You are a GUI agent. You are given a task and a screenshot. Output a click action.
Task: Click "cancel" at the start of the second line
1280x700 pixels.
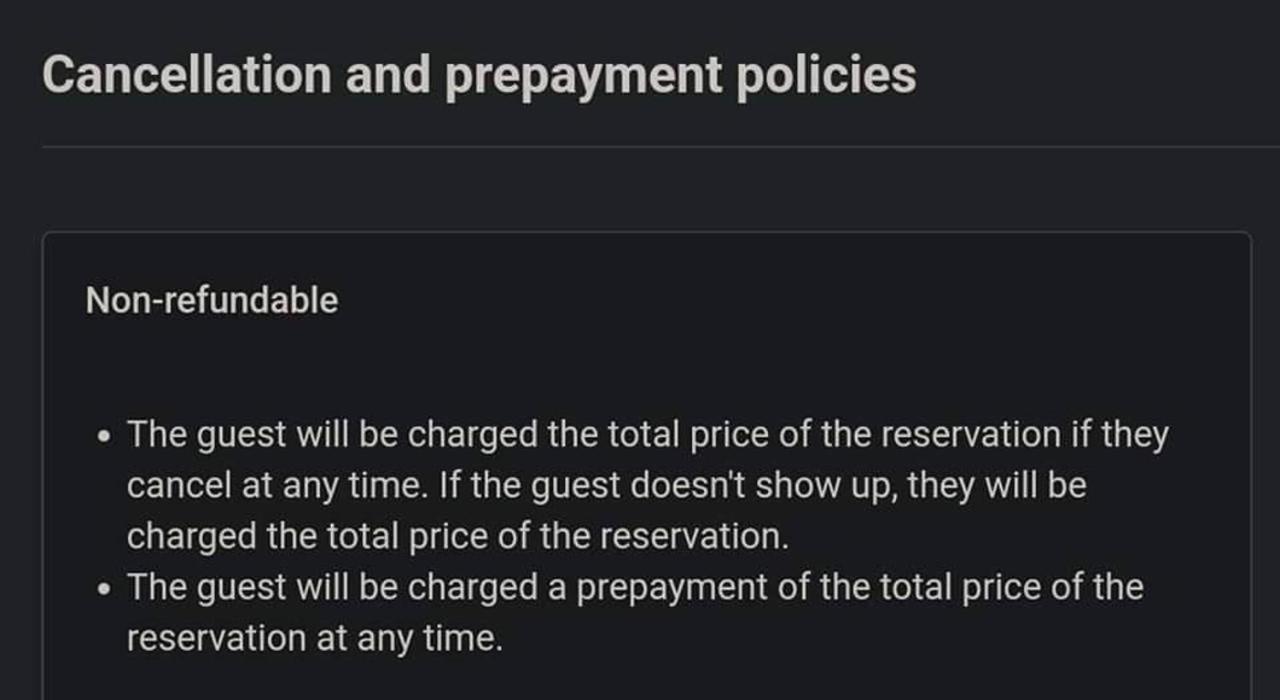pyautogui.click(x=178, y=486)
